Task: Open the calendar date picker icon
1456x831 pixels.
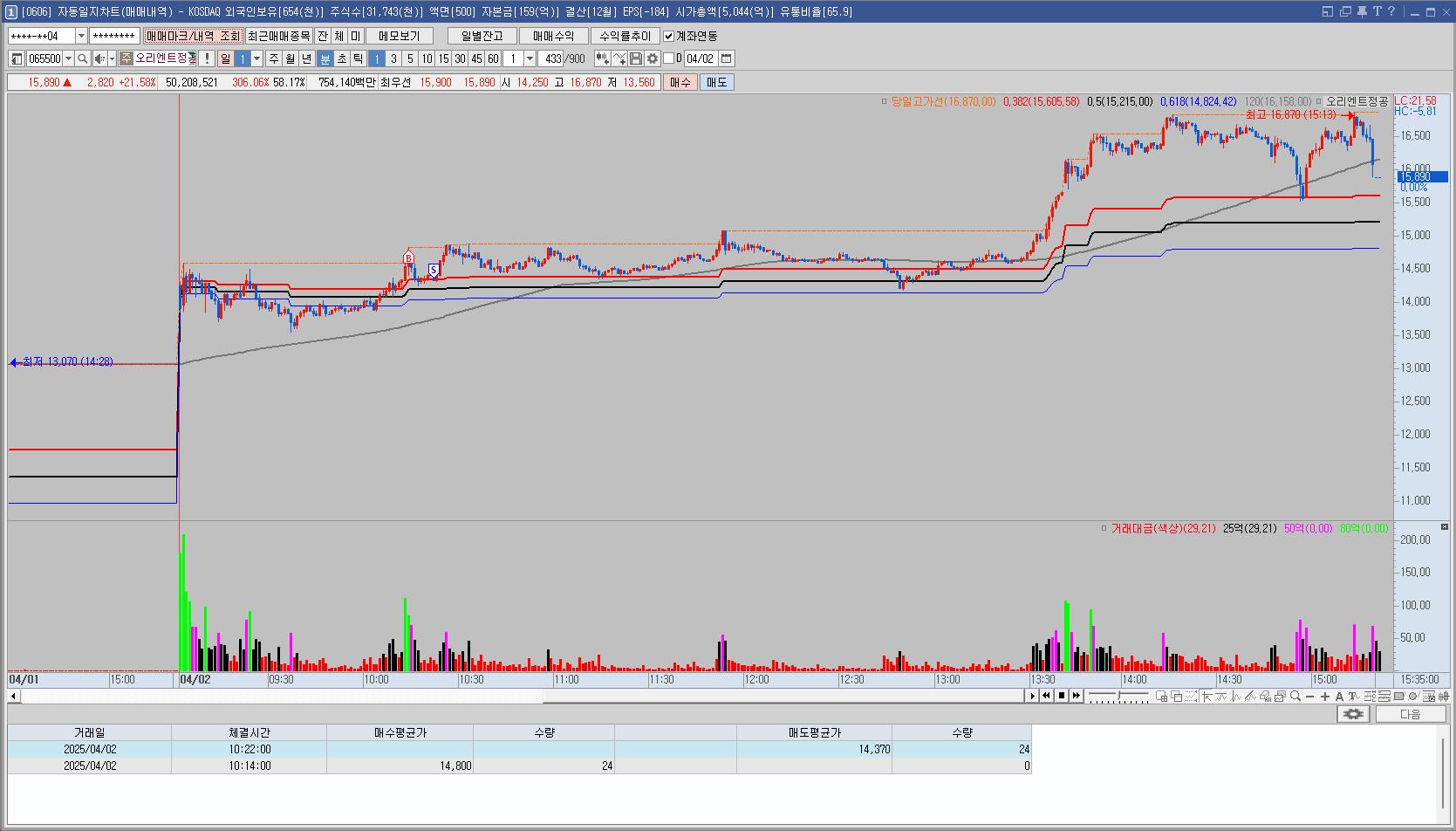Action: [727, 58]
